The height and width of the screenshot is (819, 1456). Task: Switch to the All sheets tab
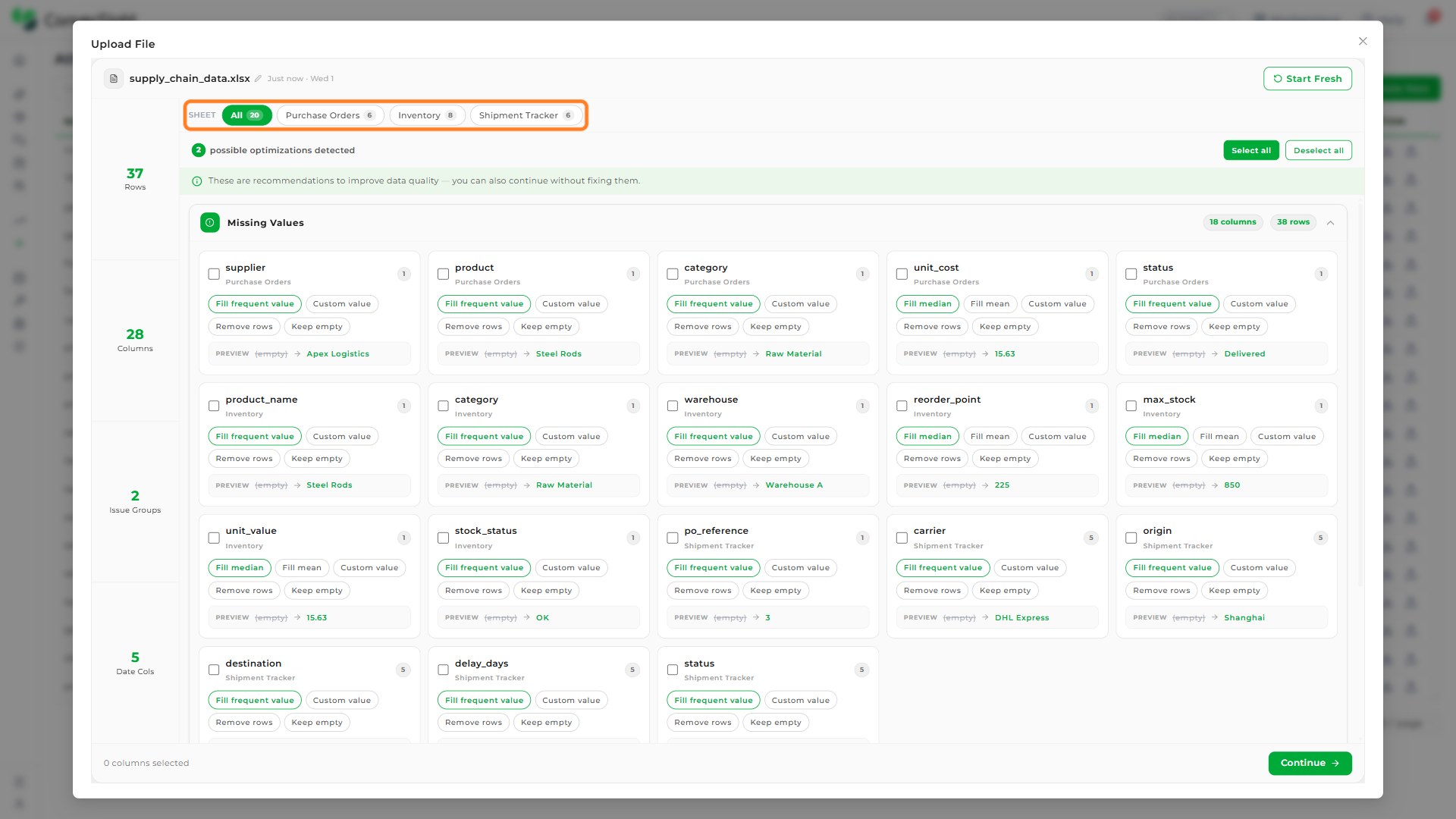pos(246,115)
